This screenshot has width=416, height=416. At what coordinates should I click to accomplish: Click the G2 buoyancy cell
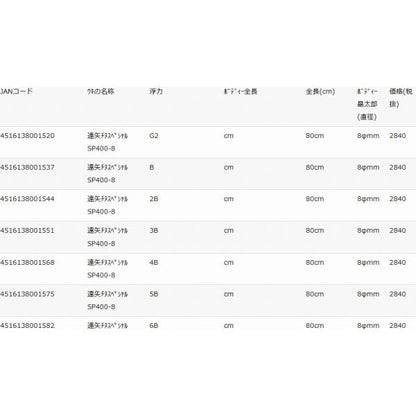[x=154, y=136]
